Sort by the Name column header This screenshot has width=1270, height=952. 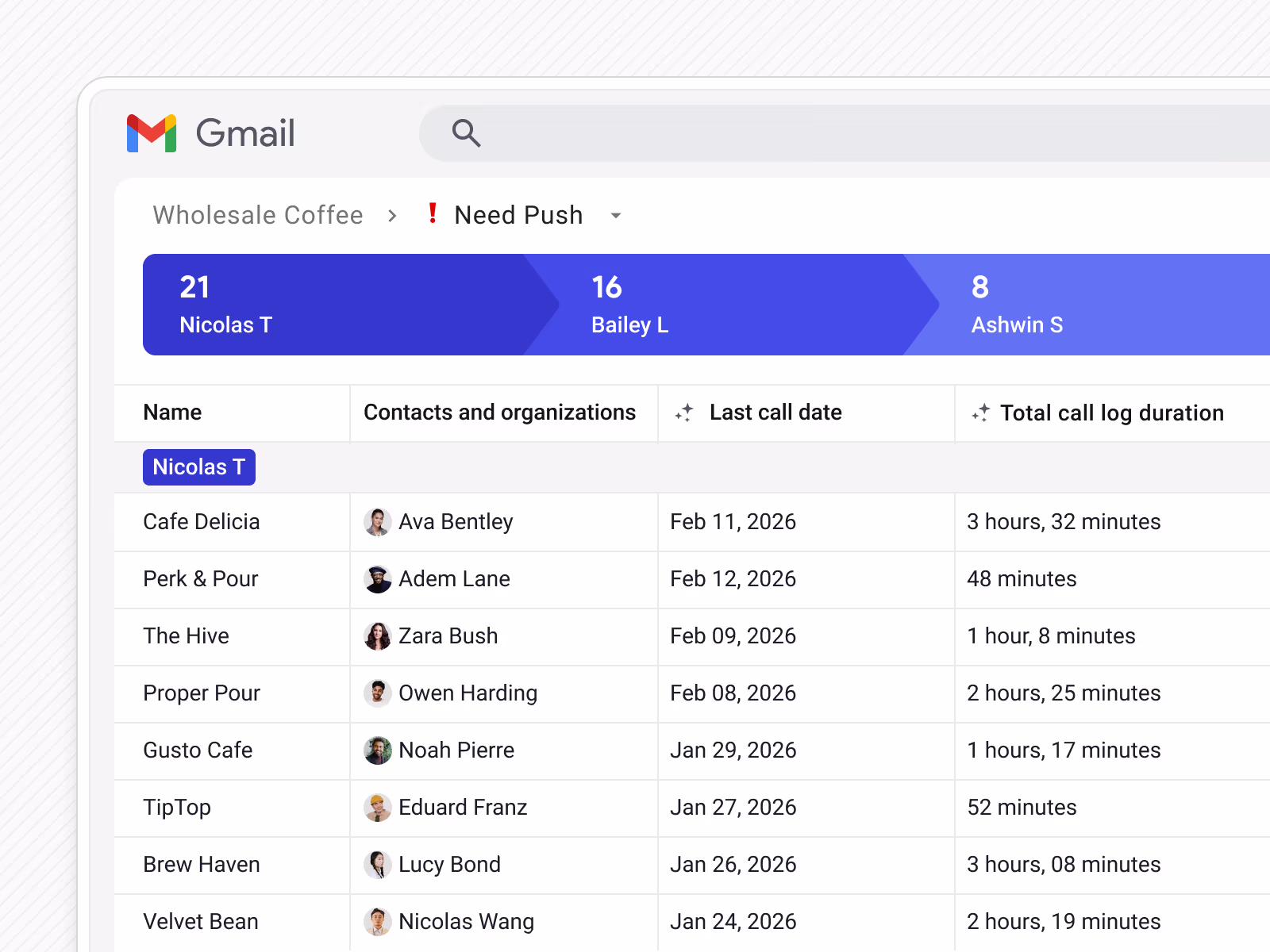172,413
